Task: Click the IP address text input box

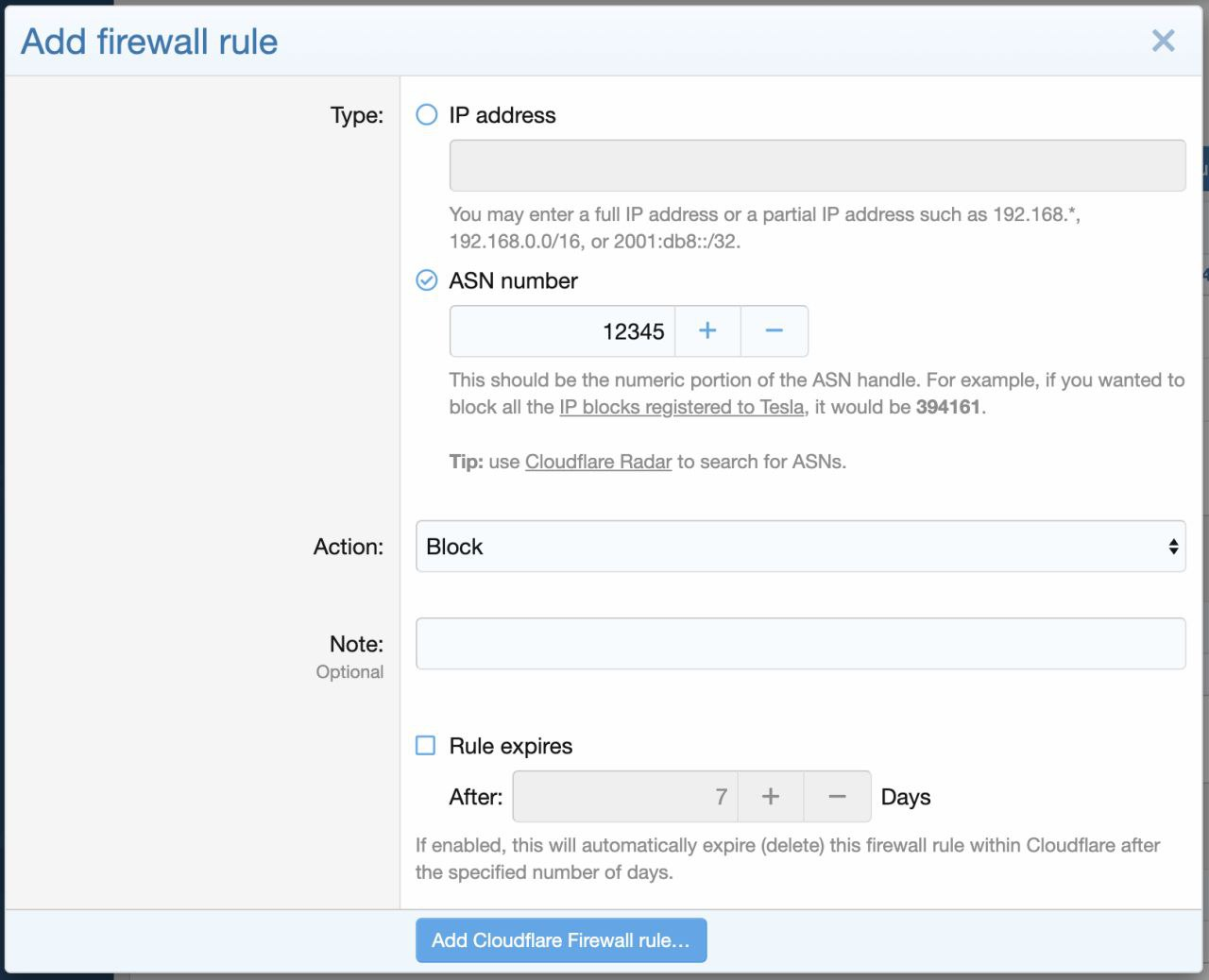Action: pyautogui.click(x=817, y=166)
